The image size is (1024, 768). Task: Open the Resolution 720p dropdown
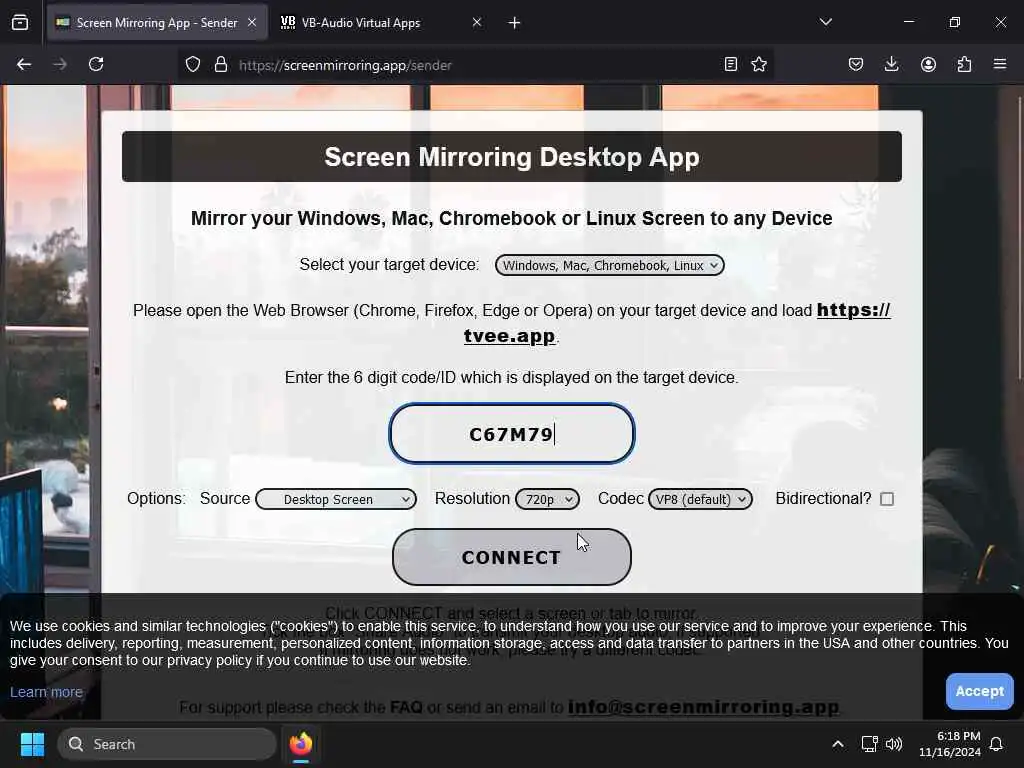click(547, 499)
